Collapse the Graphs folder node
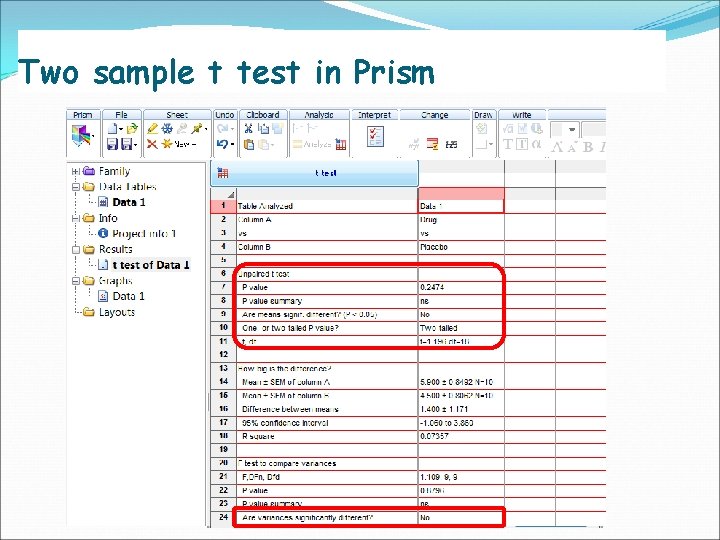 click(76, 281)
